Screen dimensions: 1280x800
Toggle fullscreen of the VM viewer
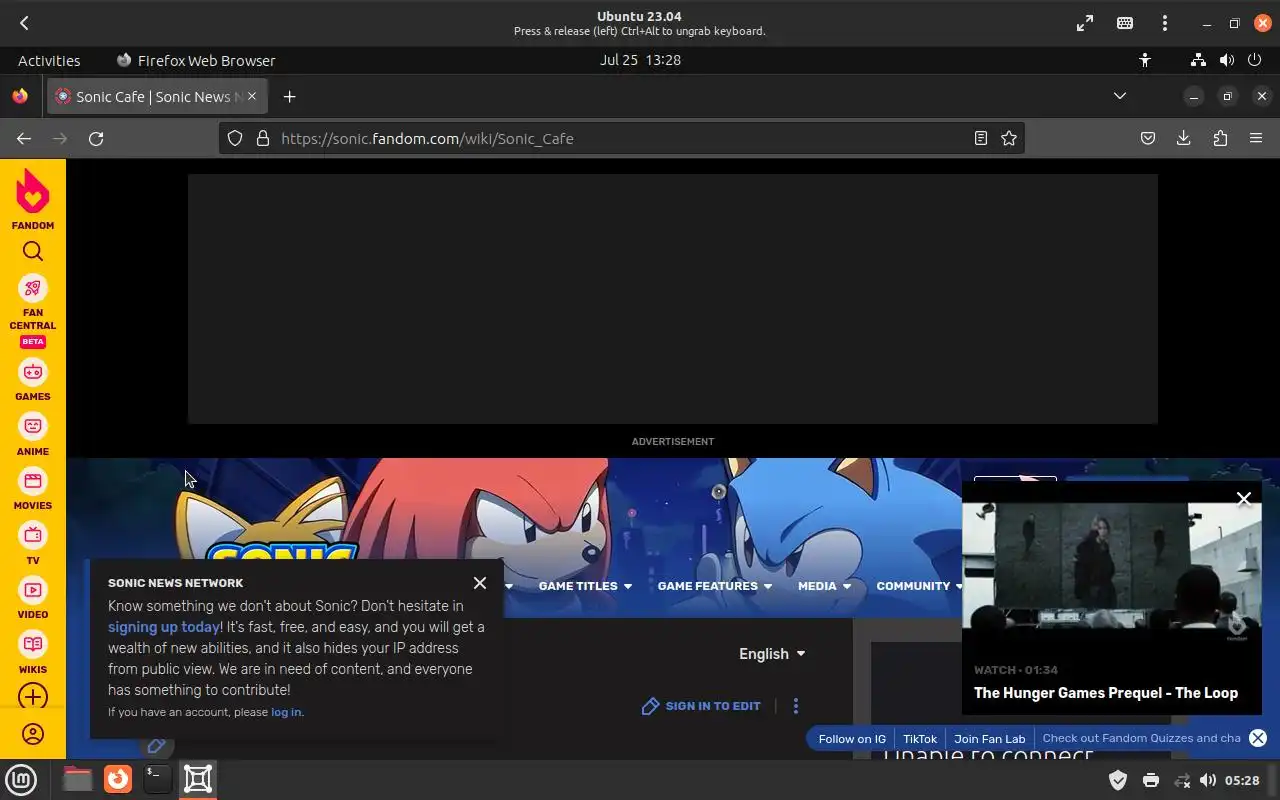[1085, 23]
